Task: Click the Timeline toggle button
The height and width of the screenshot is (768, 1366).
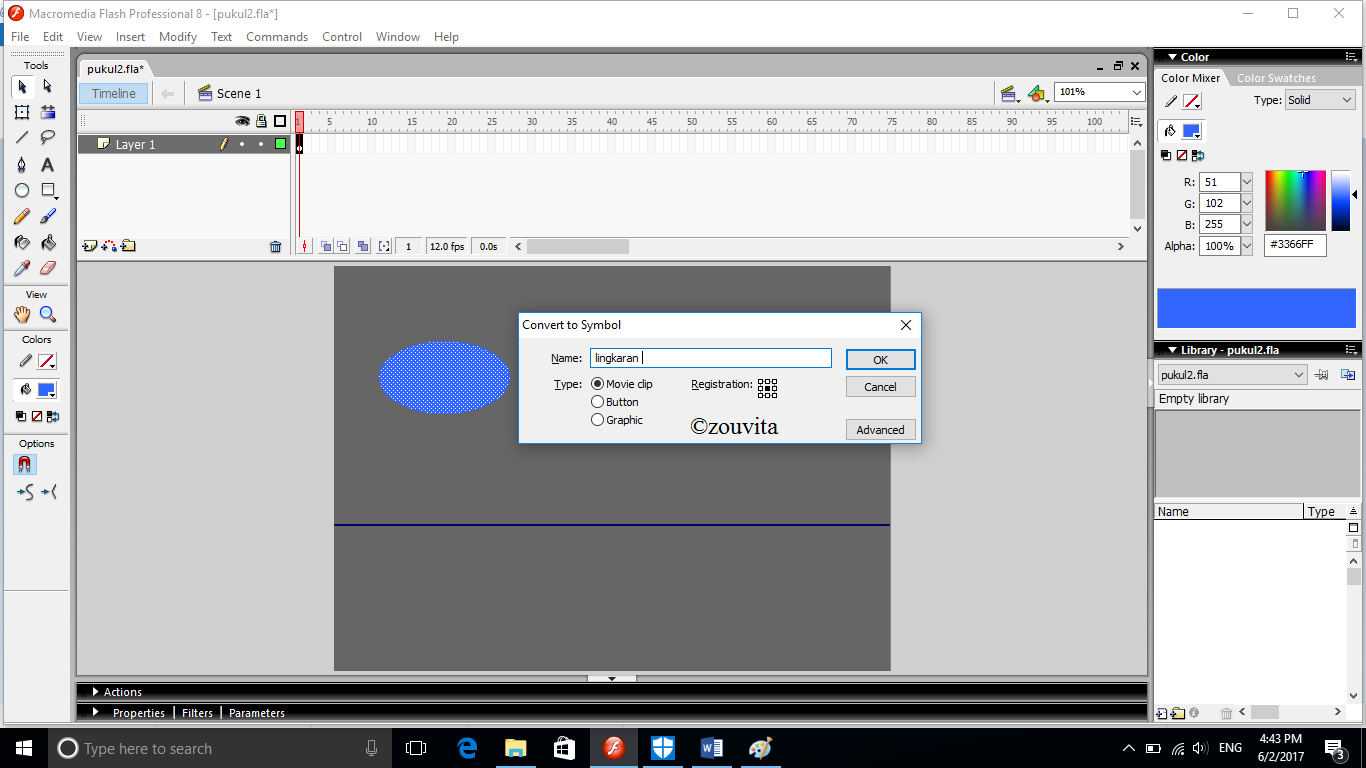Action: 114,94
